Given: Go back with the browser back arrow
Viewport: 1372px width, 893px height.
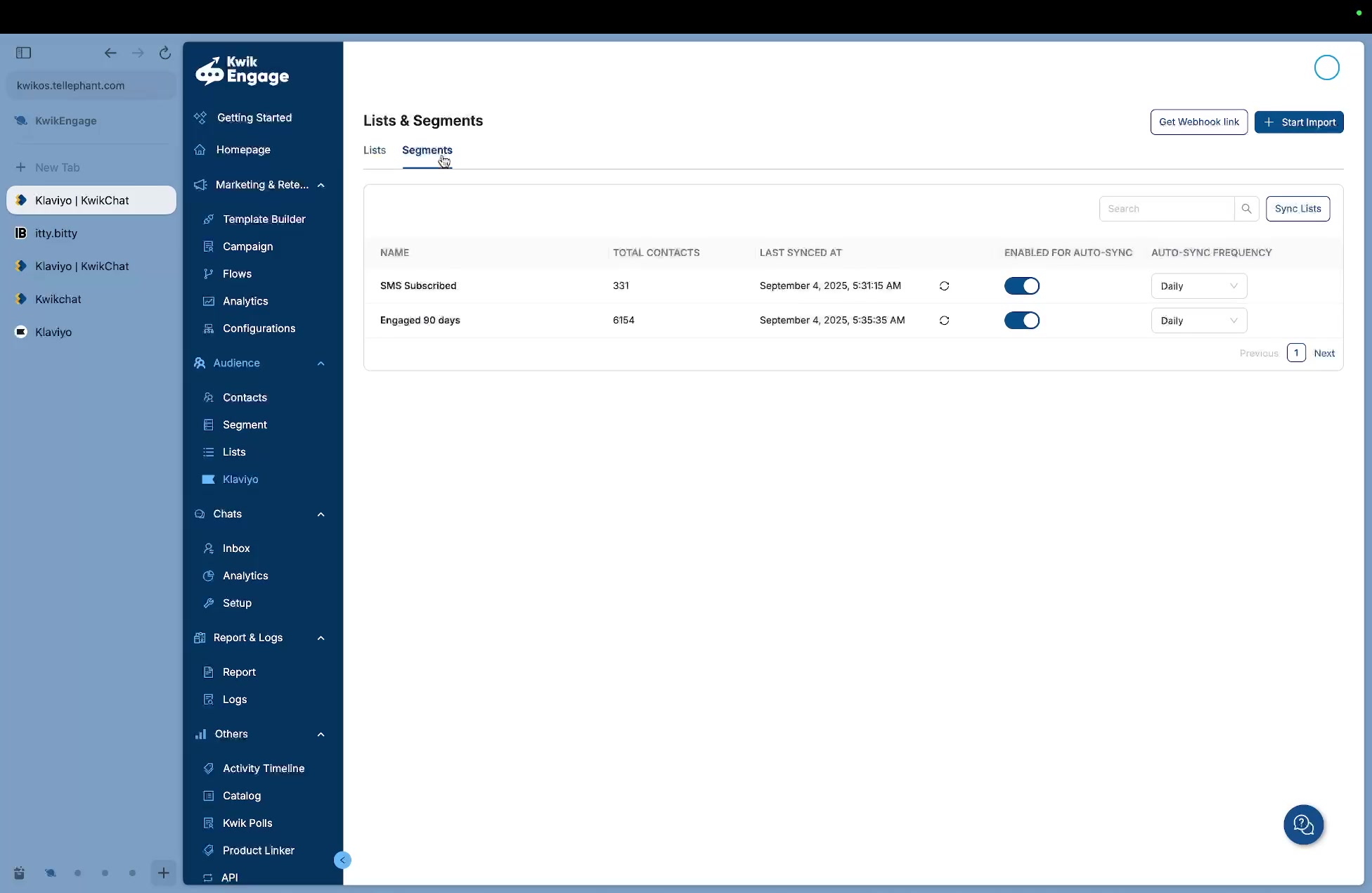Looking at the screenshot, I should (110, 53).
